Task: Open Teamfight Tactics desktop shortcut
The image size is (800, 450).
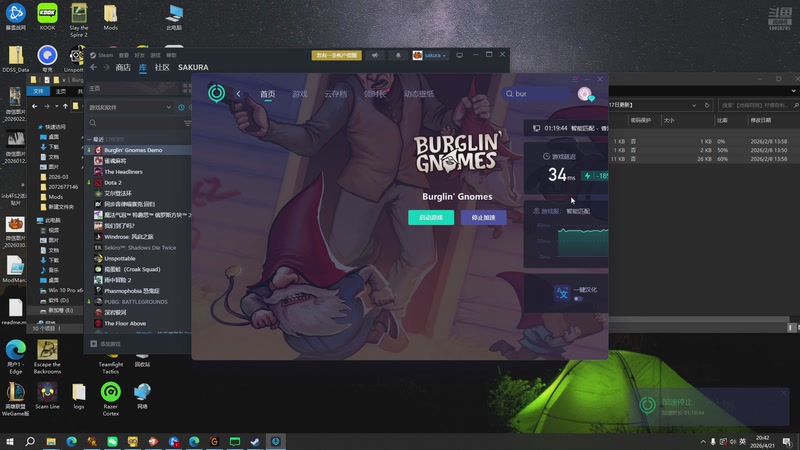Action: click(111, 363)
